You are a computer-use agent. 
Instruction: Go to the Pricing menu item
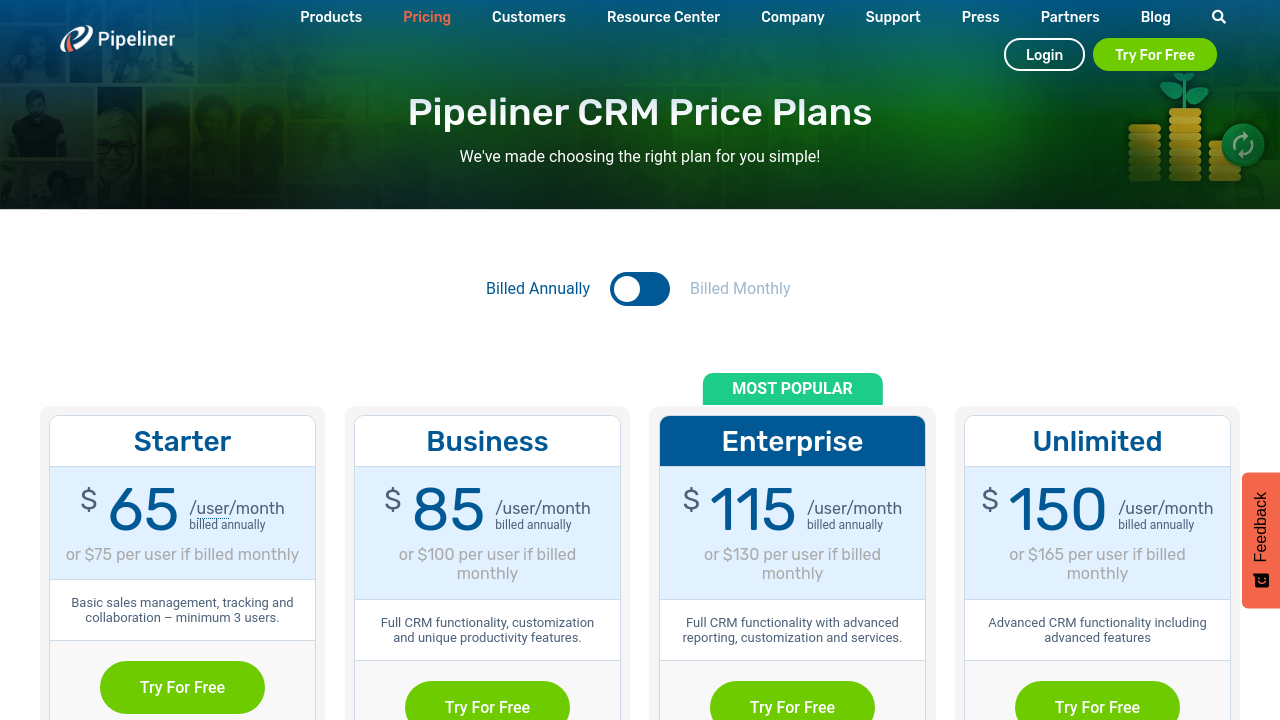(x=427, y=17)
